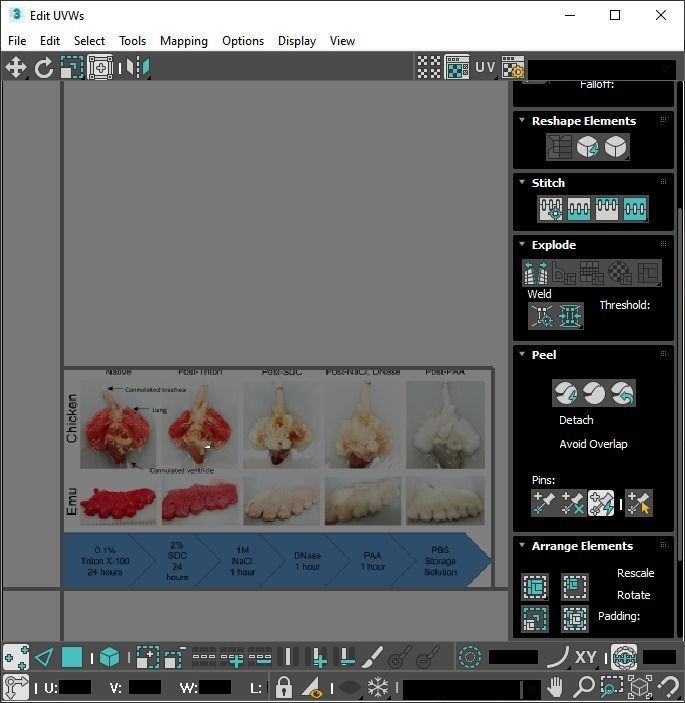The width and height of the screenshot is (685, 703).
Task: Click the Paint Select brush icon
Action: [x=373, y=657]
